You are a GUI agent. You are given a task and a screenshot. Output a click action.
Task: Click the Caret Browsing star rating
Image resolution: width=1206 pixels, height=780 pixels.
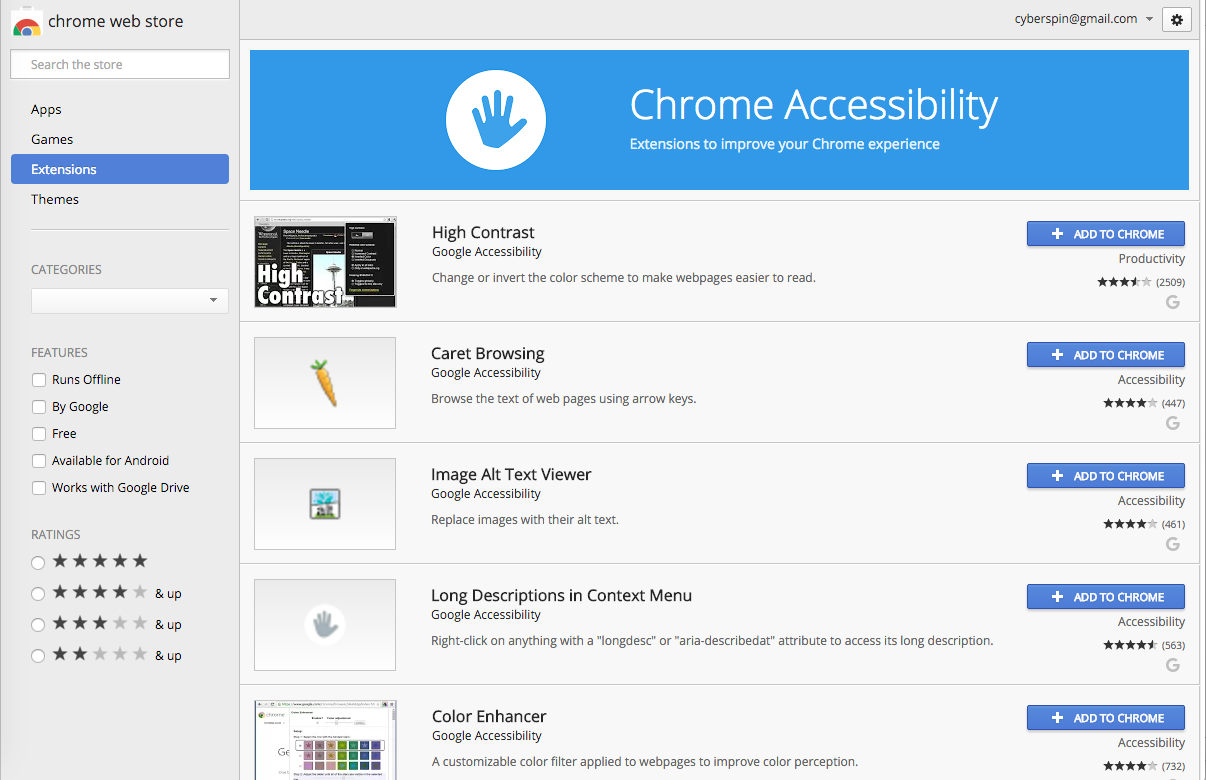tap(1130, 403)
